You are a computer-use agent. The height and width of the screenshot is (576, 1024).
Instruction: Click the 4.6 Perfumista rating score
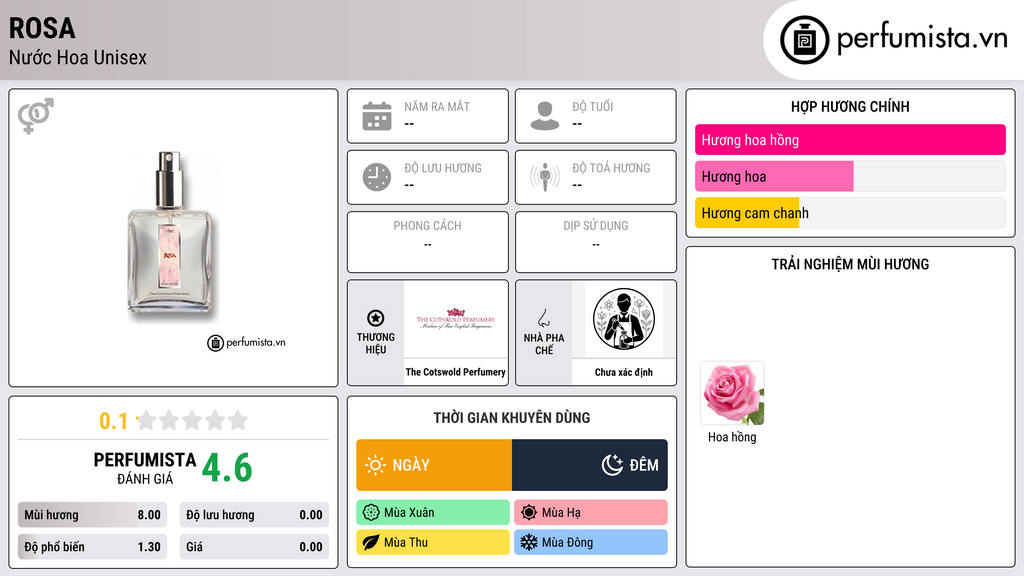click(x=227, y=468)
